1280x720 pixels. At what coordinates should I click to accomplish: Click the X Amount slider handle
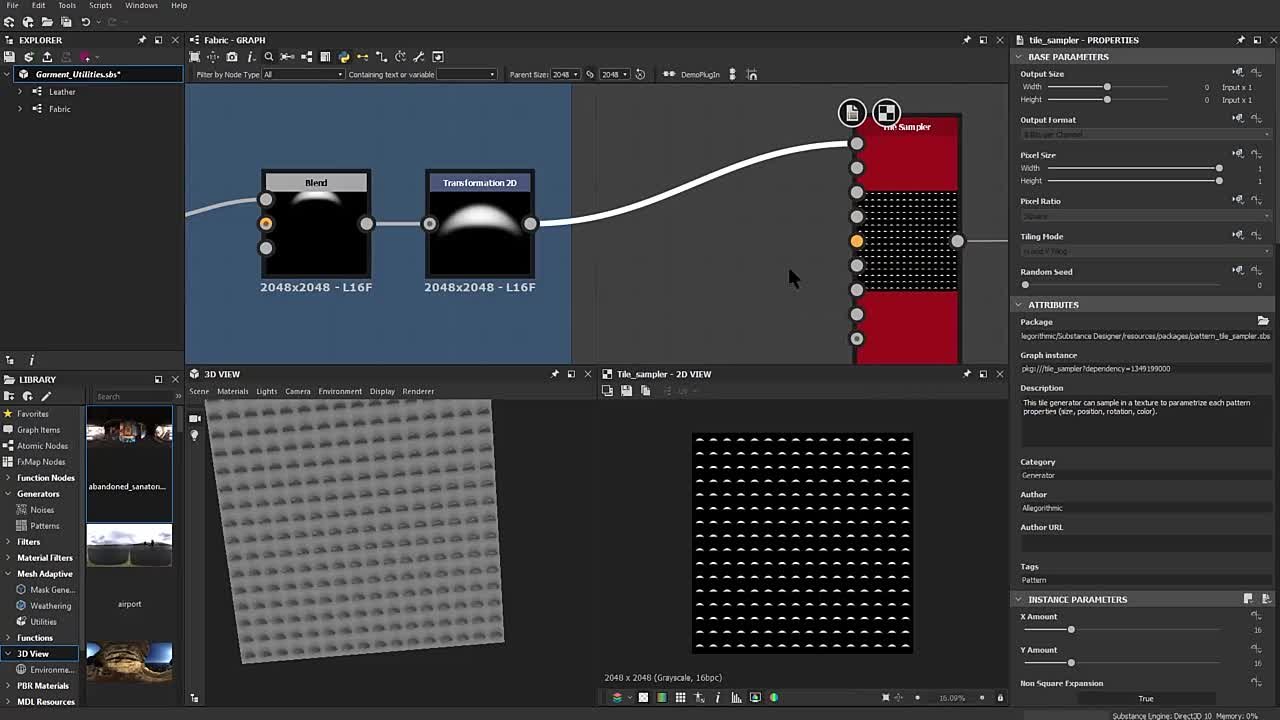pyautogui.click(x=1071, y=630)
